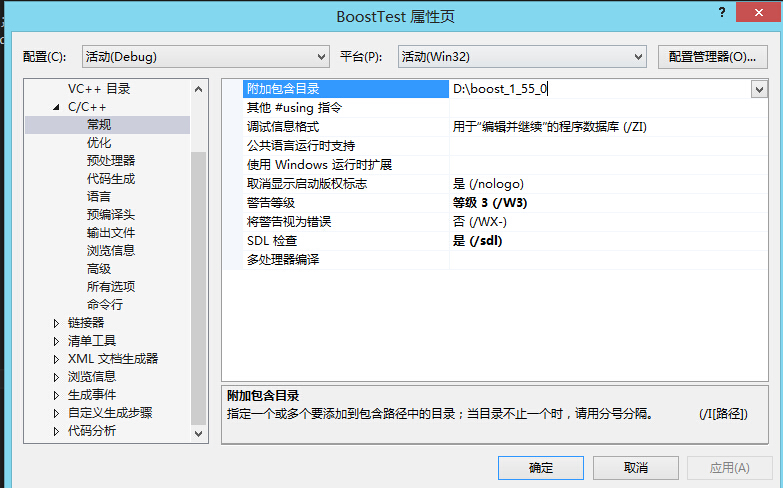783x488 pixels.
Task: Confirm with the 确定 button
Action: pyautogui.click(x=541, y=468)
